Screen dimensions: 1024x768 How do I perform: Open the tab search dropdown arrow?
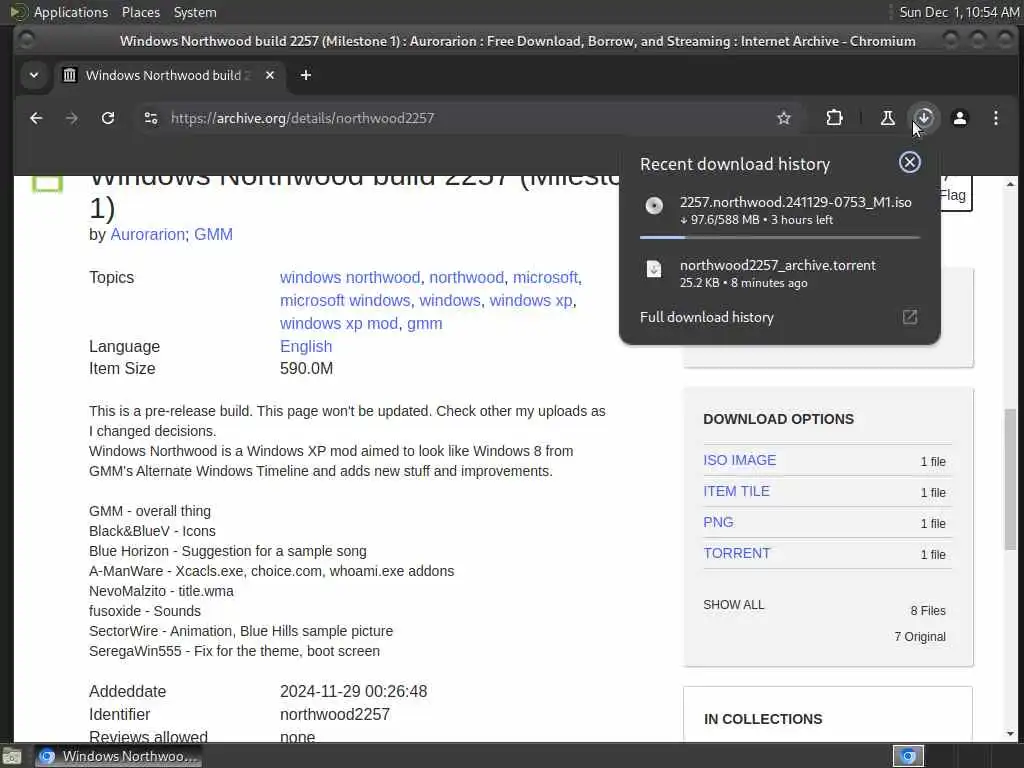[34, 75]
